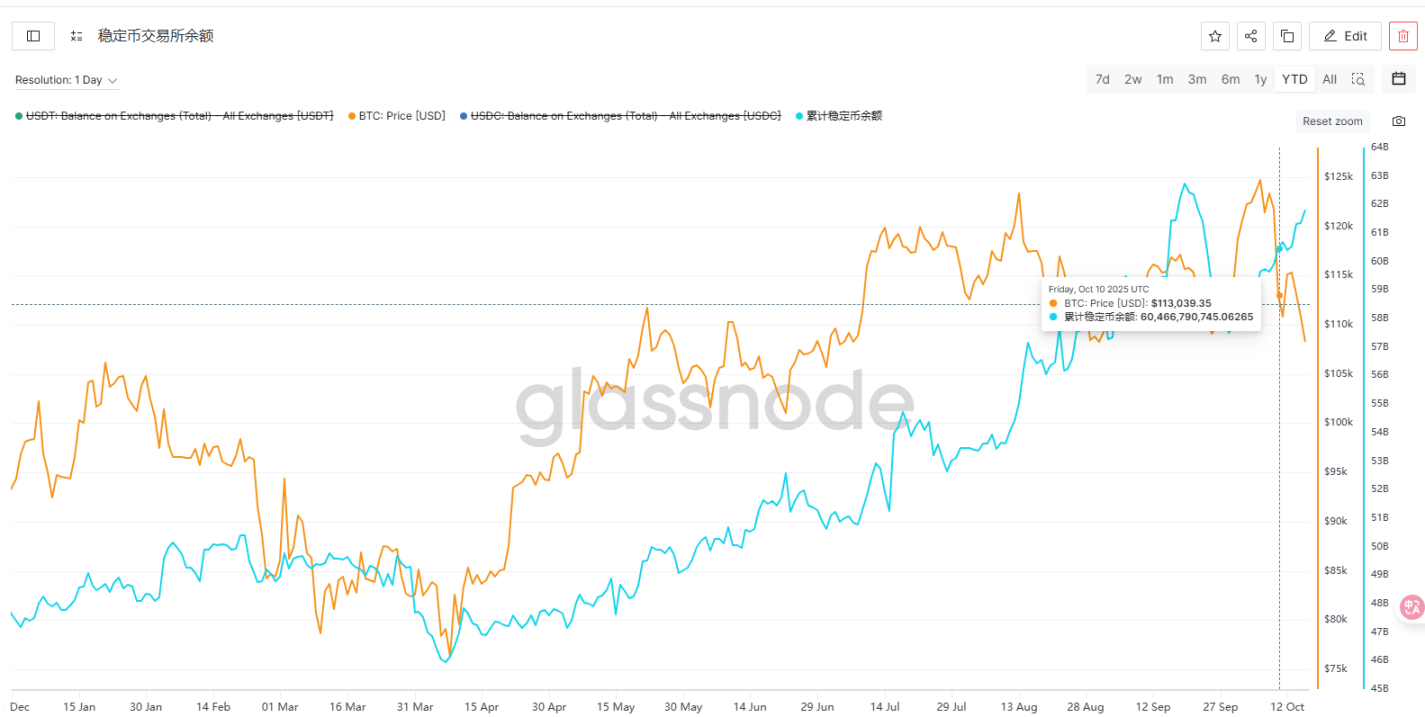Delete chart with red trash icon

point(1403,36)
